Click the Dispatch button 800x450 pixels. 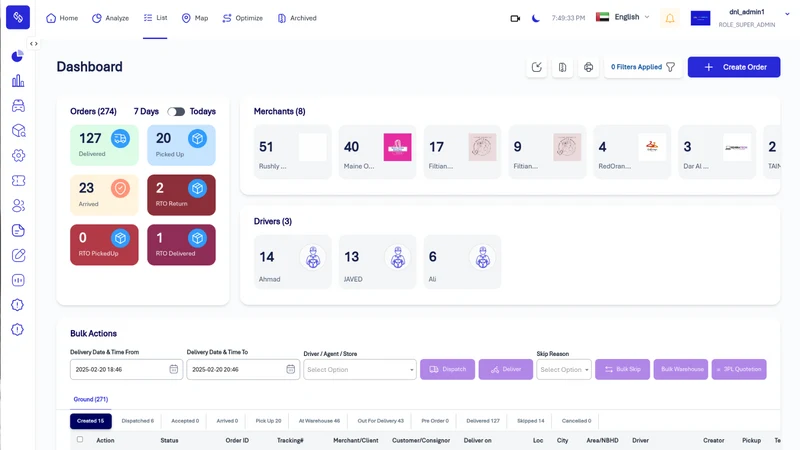point(447,369)
